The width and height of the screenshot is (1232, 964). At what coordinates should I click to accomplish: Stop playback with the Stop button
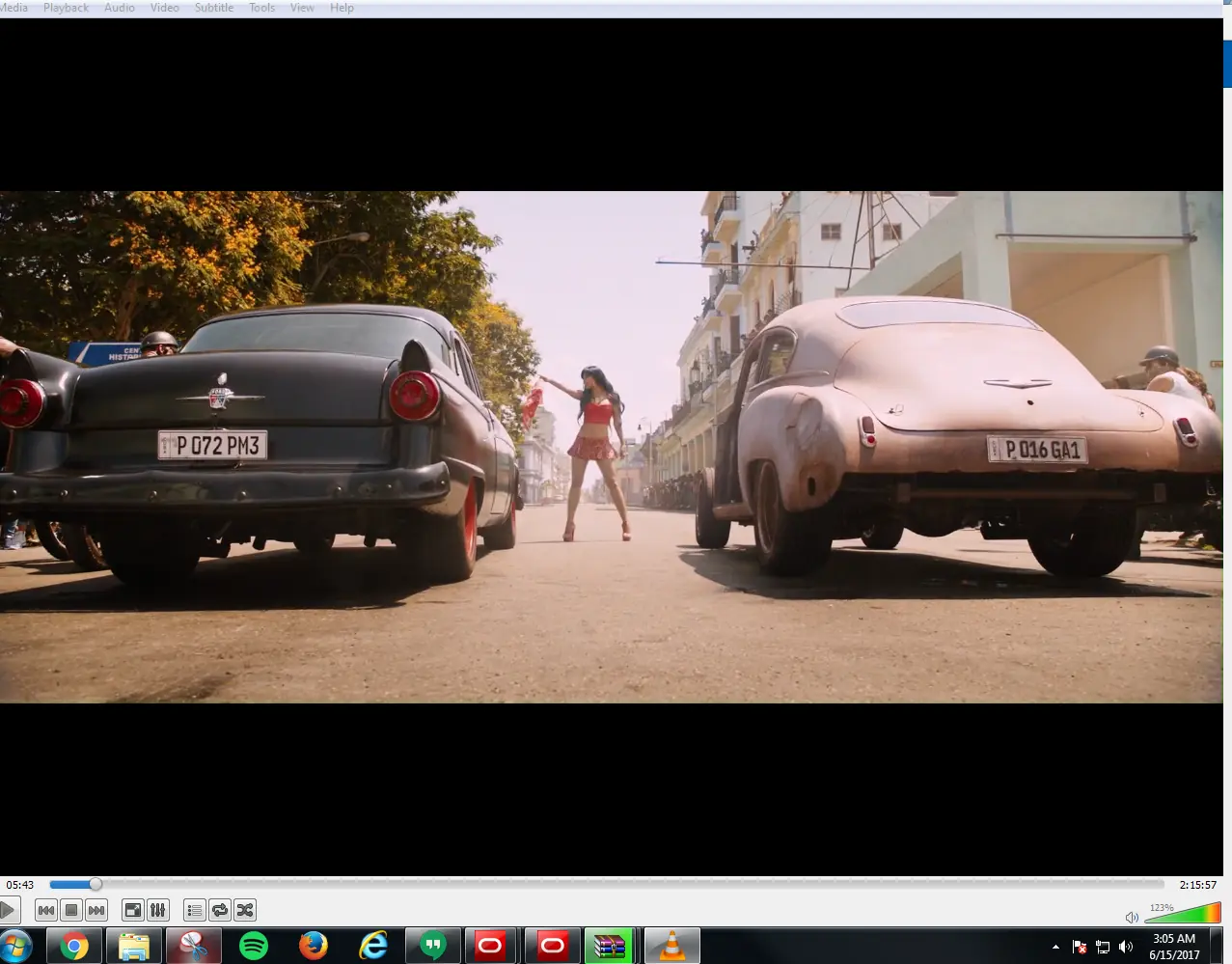point(70,910)
